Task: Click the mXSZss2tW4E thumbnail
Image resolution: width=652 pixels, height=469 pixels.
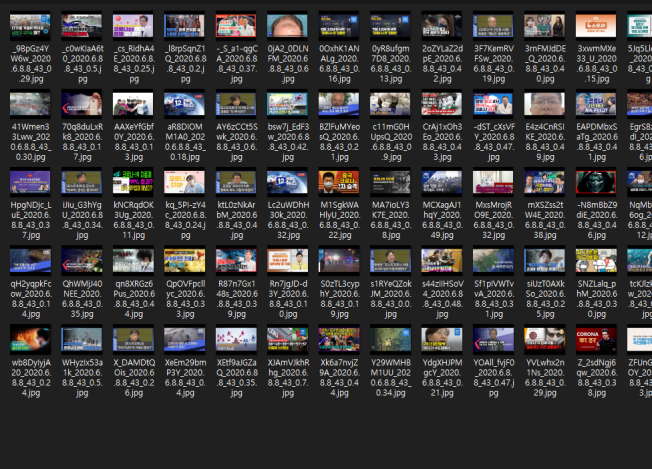Action: click(x=544, y=182)
